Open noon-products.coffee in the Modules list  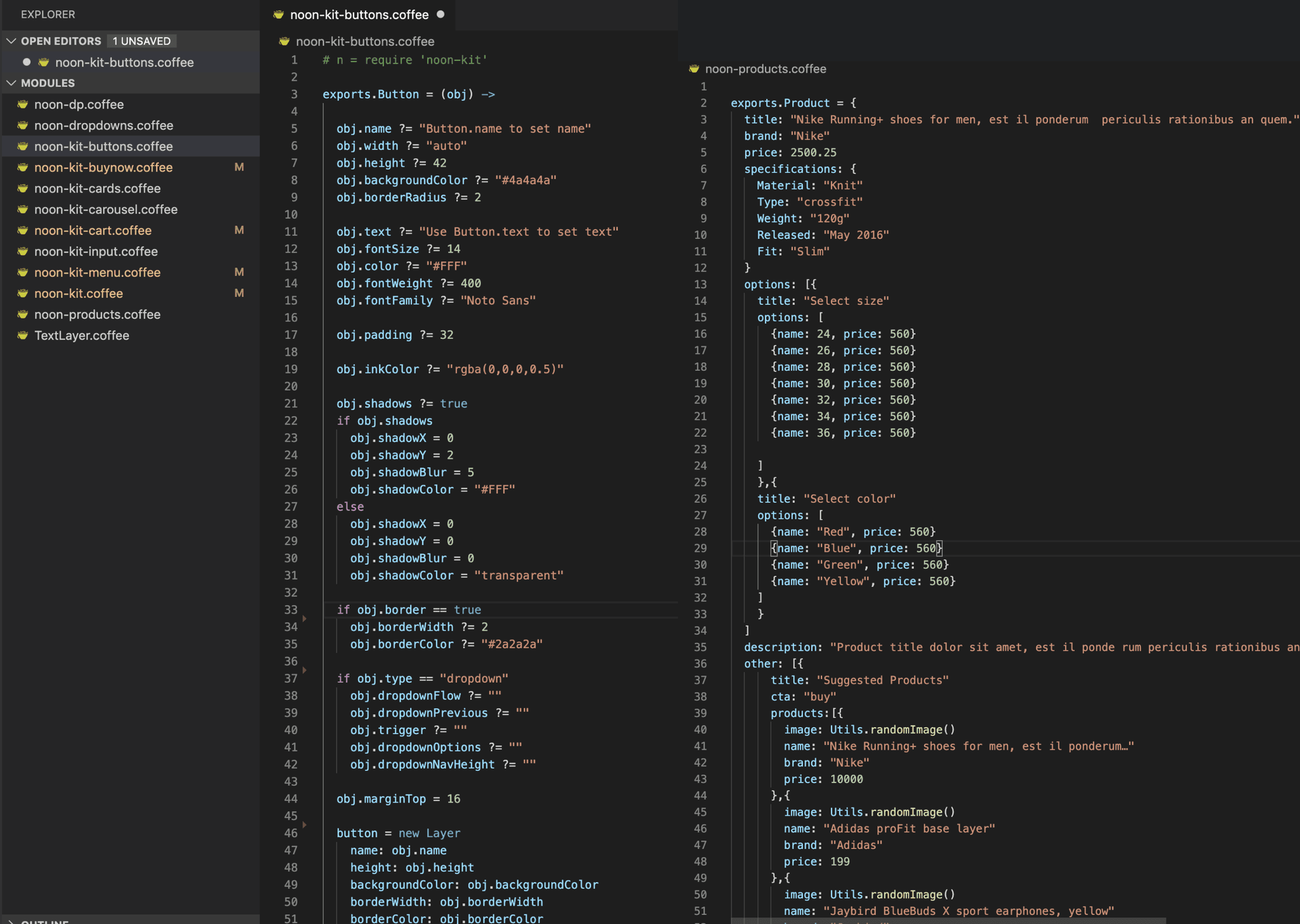[130, 314]
